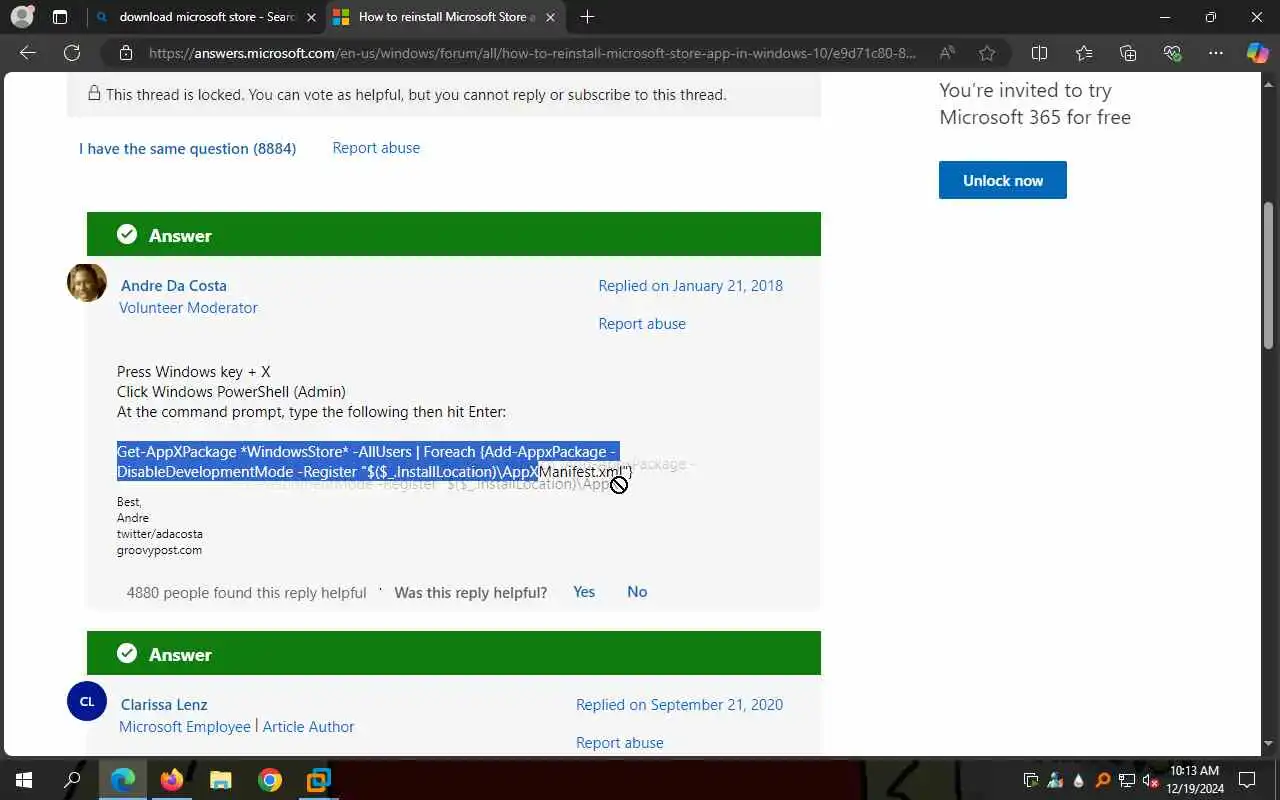Viewport: 1280px width, 800px height.
Task: Open a new browser tab
Action: pos(587,17)
